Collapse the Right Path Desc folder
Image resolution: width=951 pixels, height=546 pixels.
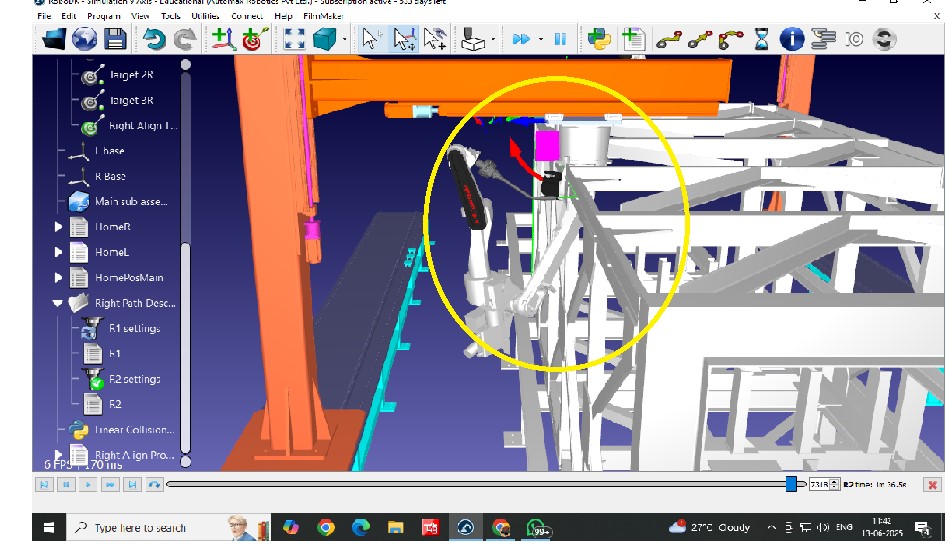(x=58, y=303)
